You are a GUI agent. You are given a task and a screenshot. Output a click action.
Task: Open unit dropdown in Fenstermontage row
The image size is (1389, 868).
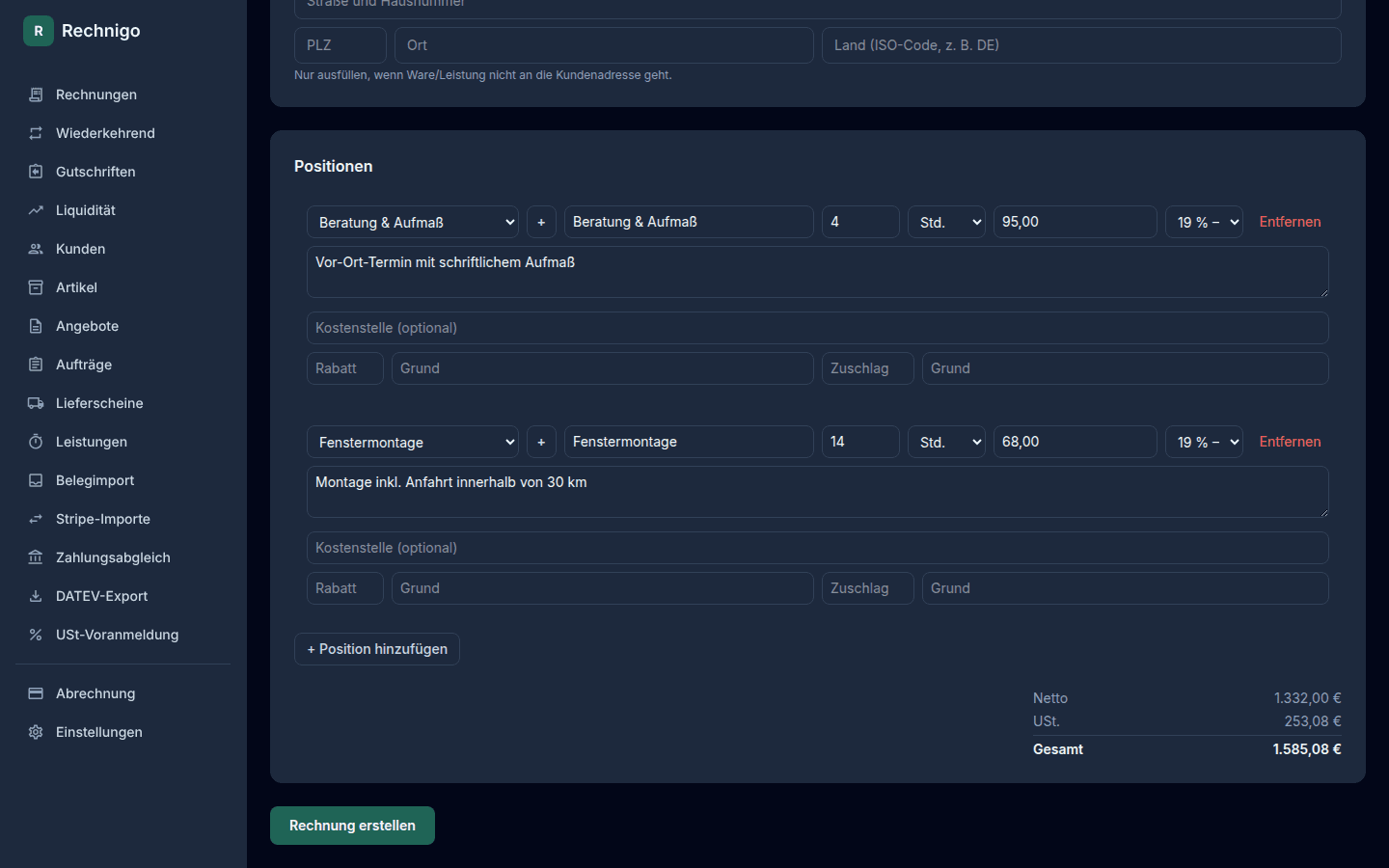click(x=946, y=442)
